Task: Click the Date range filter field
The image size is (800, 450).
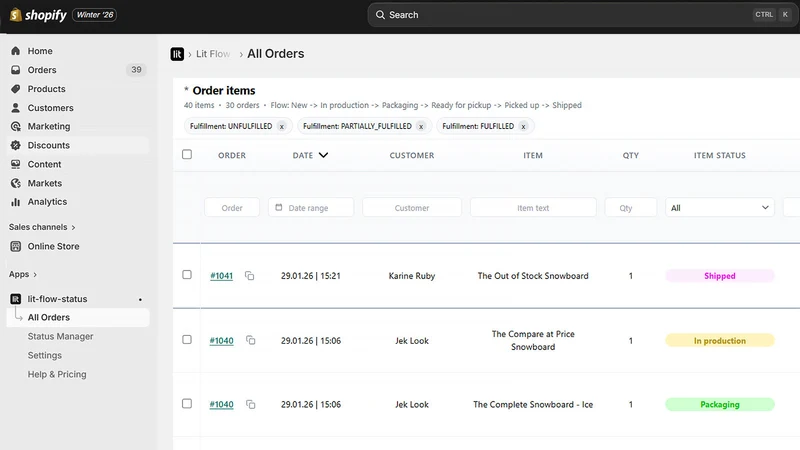Action: (311, 208)
